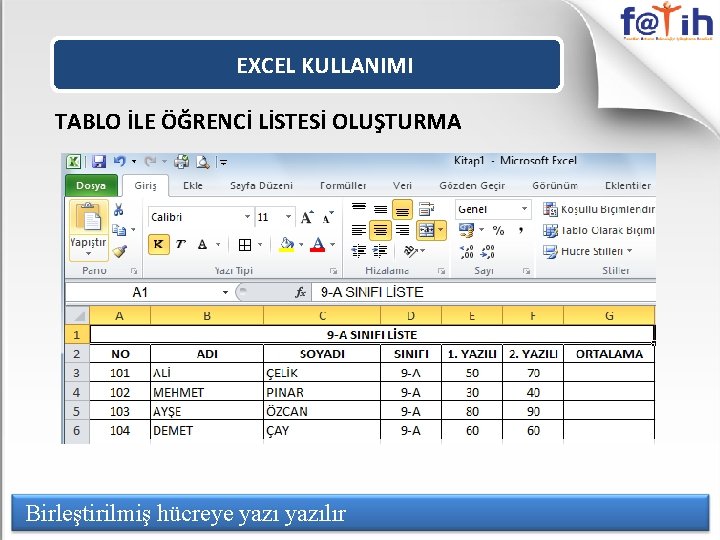Switch to the Görünüm tab
Image resolution: width=720 pixels, height=540 pixels.
click(x=555, y=186)
